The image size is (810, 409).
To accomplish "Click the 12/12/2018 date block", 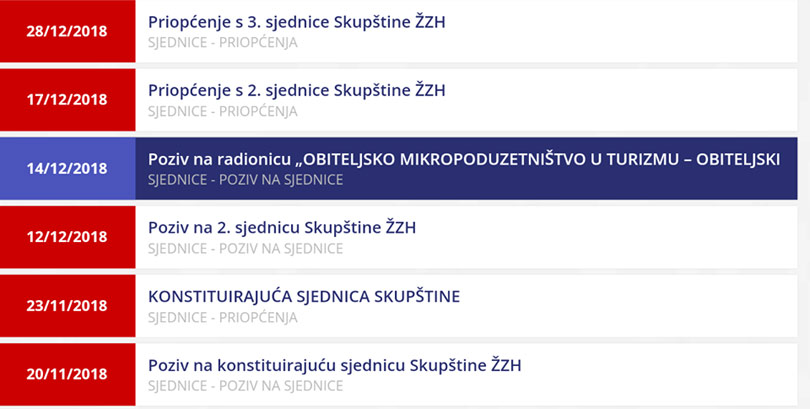I will 68,237.
